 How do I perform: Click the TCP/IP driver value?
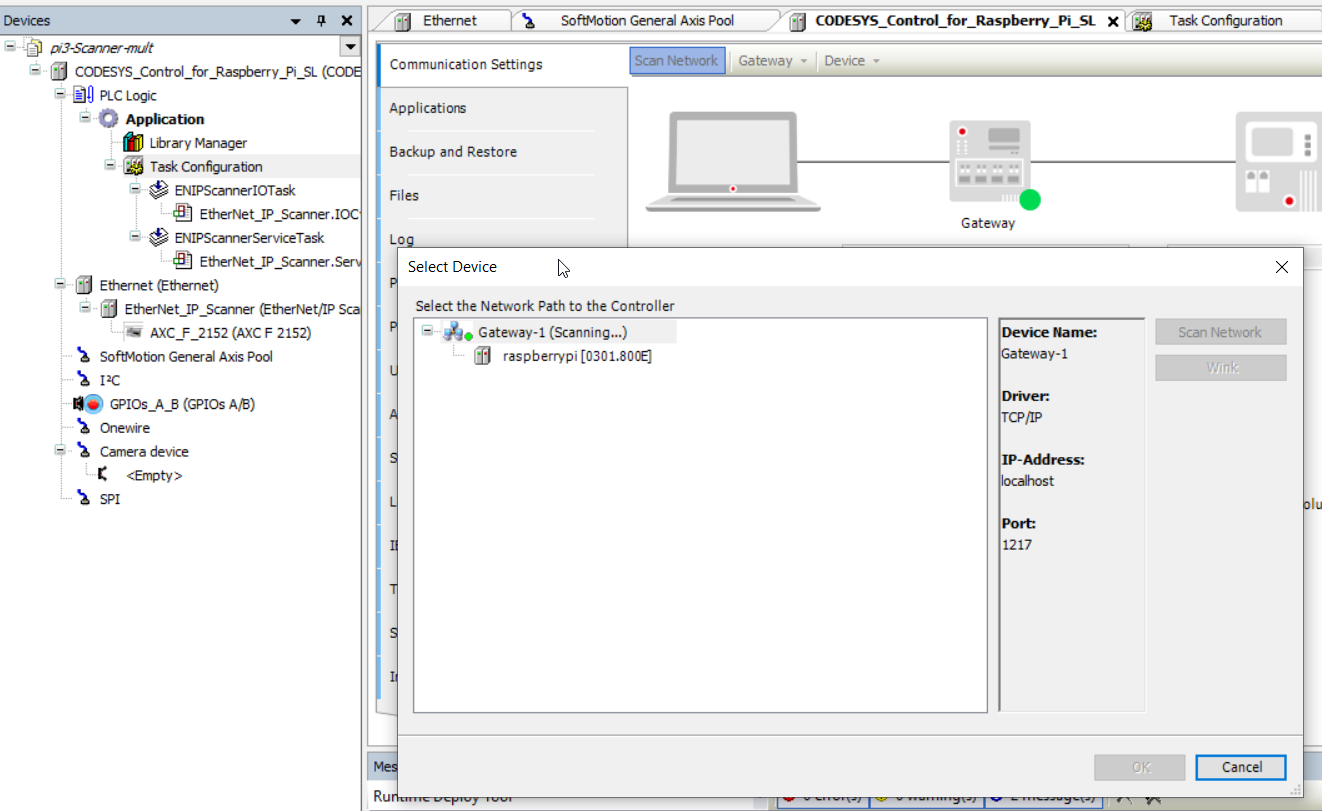[1021, 417]
